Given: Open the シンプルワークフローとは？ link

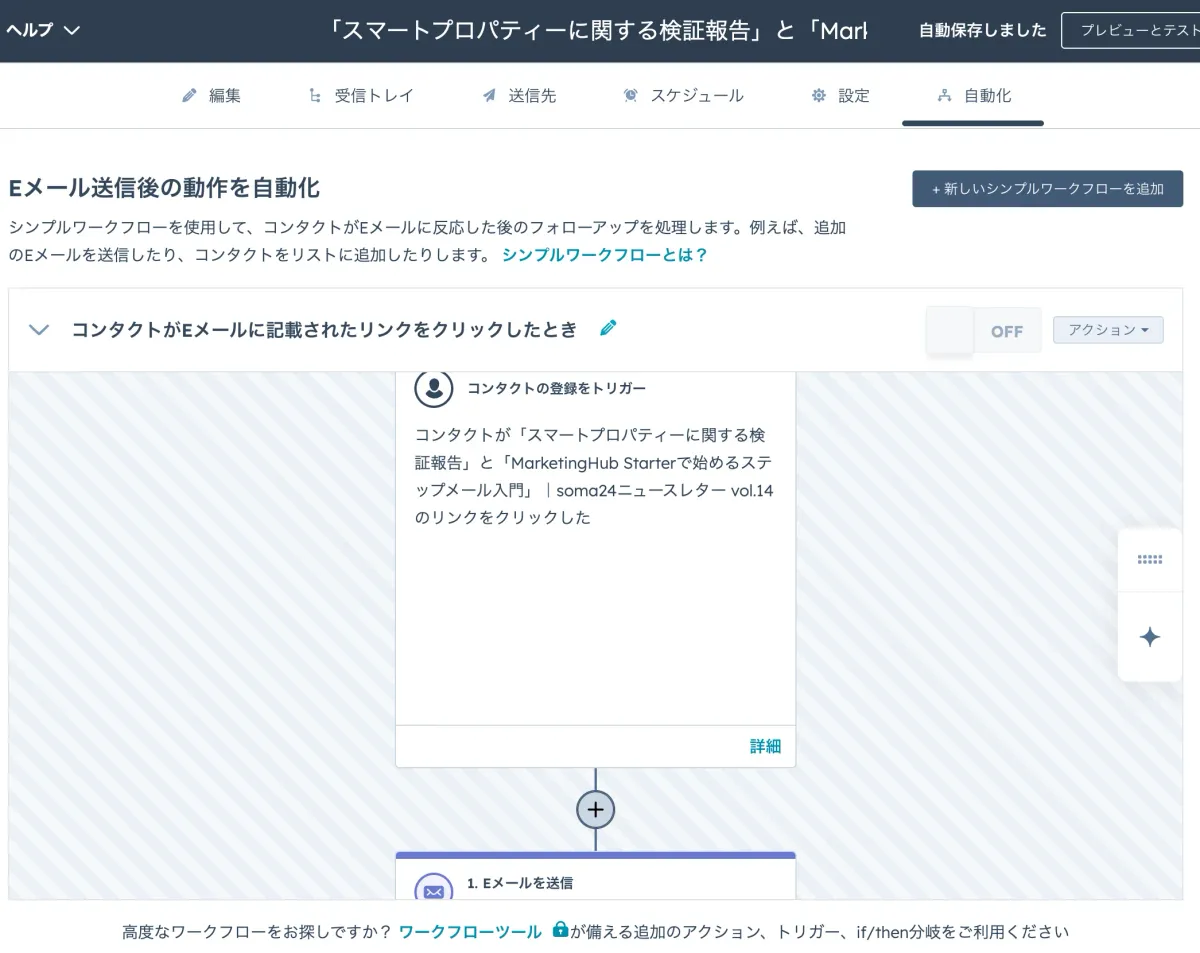Looking at the screenshot, I should pos(605,255).
